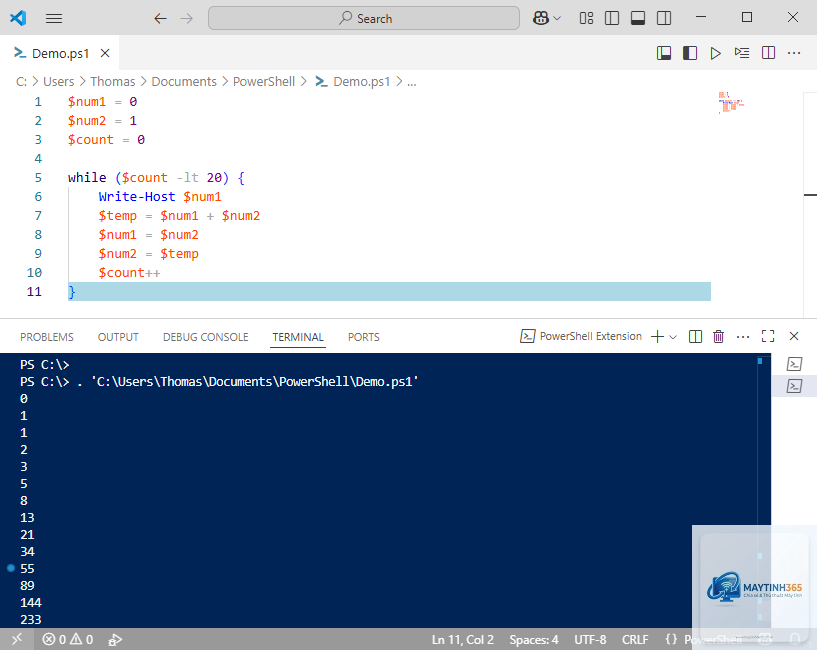Change CRLF end of line sequence
The width and height of the screenshot is (817, 650).
pyautogui.click(x=635, y=640)
